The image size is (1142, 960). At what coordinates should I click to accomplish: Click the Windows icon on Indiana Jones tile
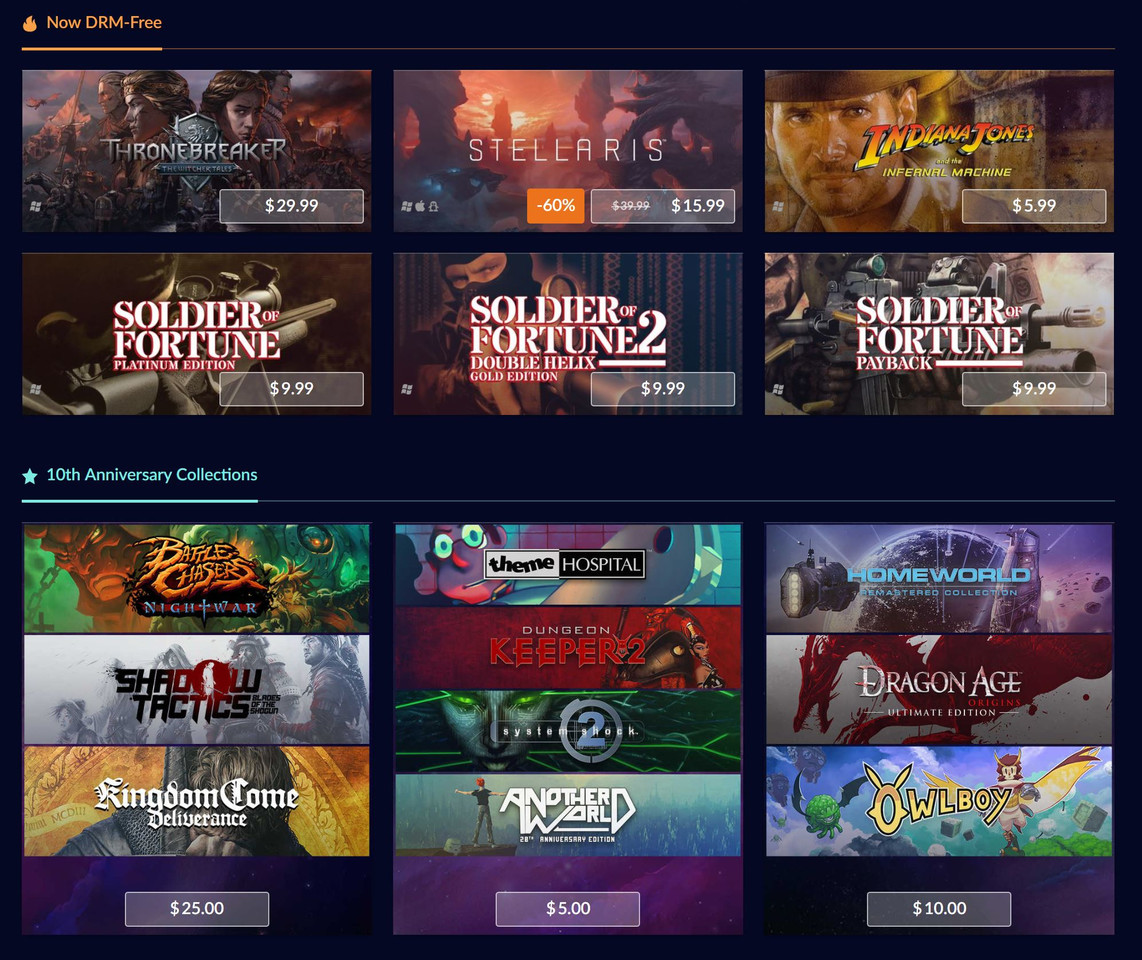tap(778, 206)
